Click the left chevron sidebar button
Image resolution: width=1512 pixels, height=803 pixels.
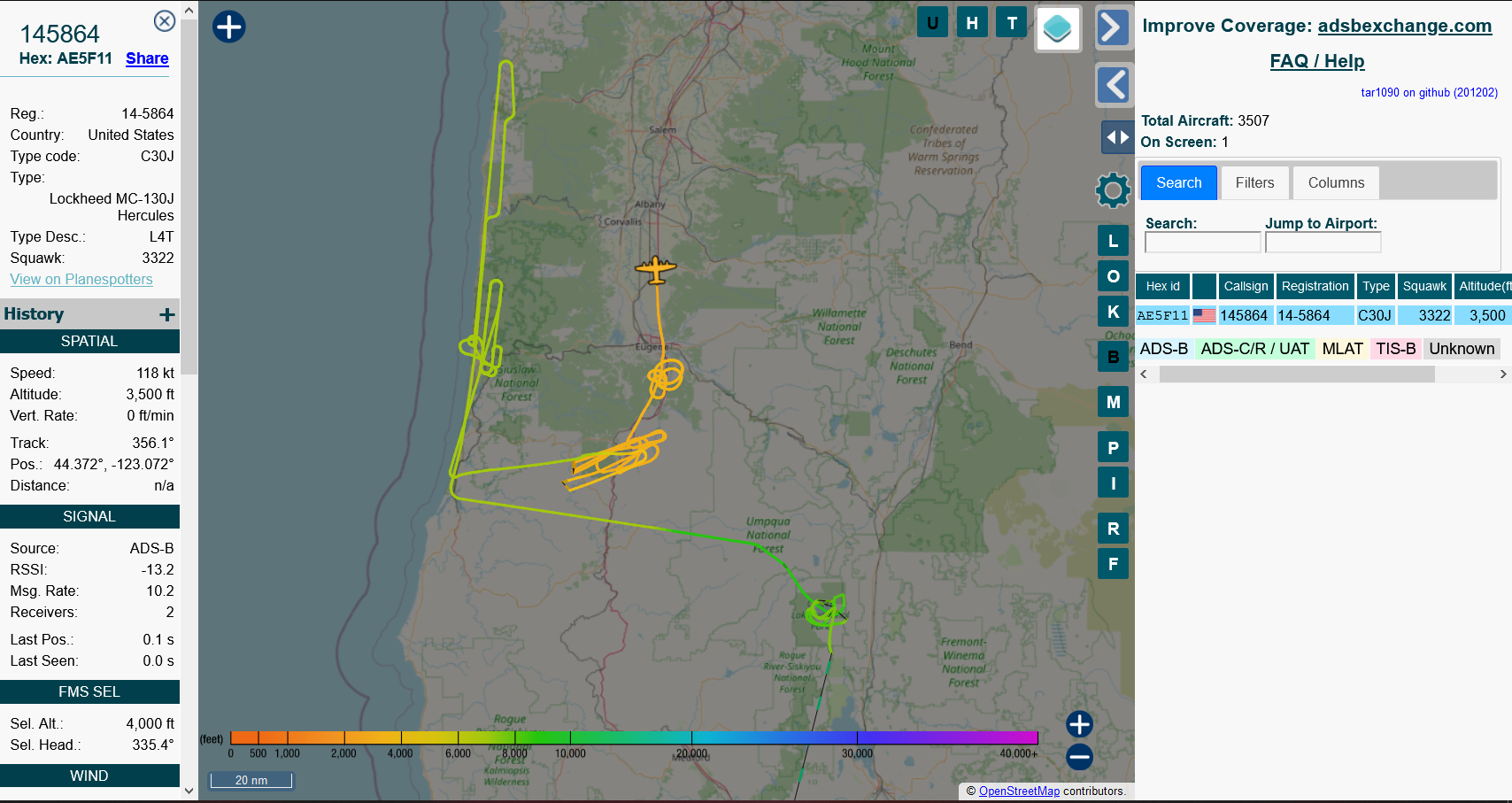pos(1114,85)
